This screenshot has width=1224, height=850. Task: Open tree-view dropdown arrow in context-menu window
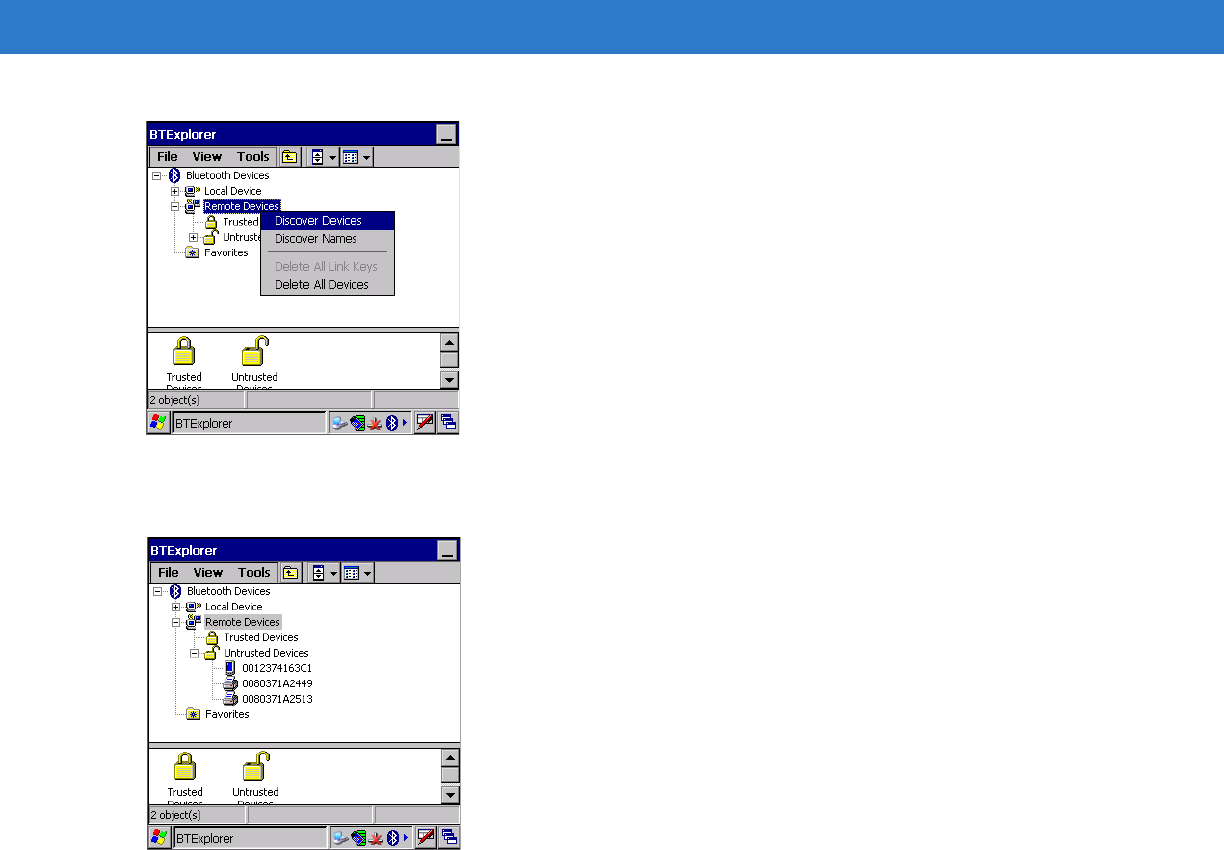(x=333, y=157)
